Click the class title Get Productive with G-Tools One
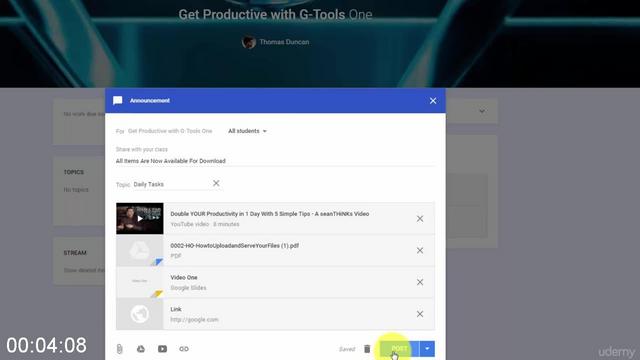Viewport: 640px width, 360px height. (275, 15)
